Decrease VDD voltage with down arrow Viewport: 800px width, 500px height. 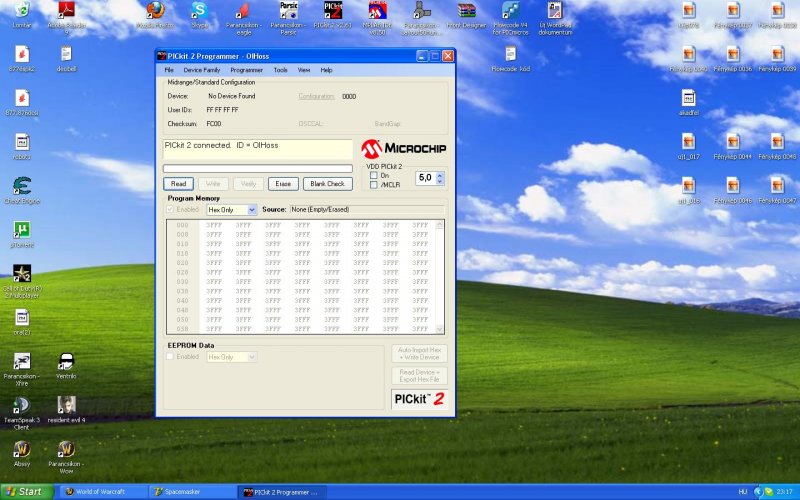pyautogui.click(x=440, y=181)
